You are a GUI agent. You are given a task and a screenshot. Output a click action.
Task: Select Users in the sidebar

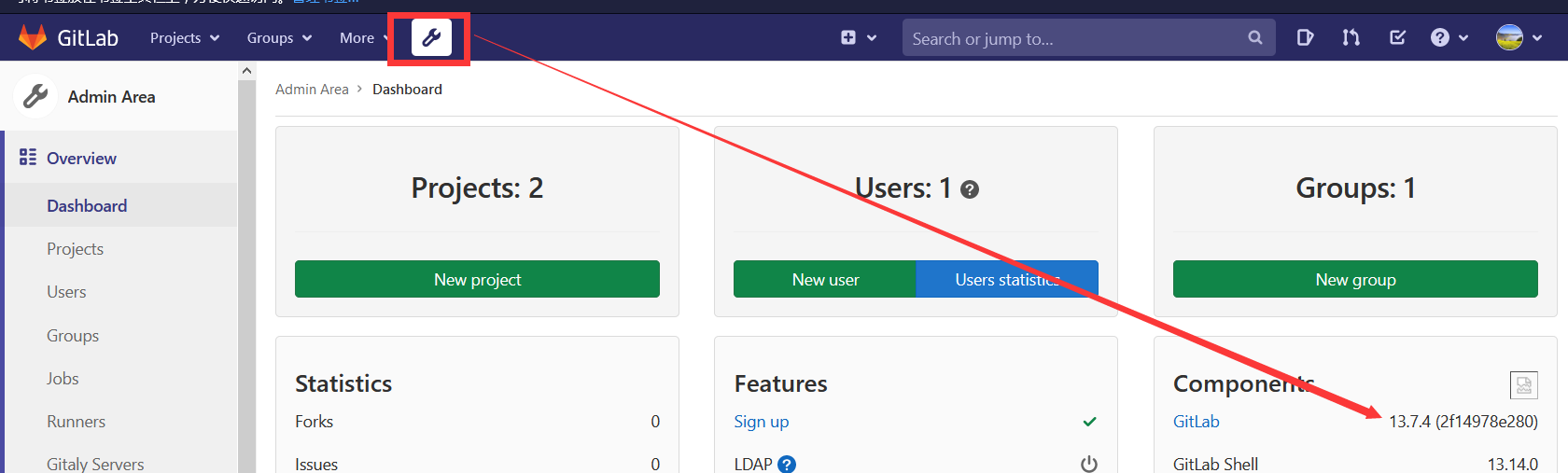point(66,292)
